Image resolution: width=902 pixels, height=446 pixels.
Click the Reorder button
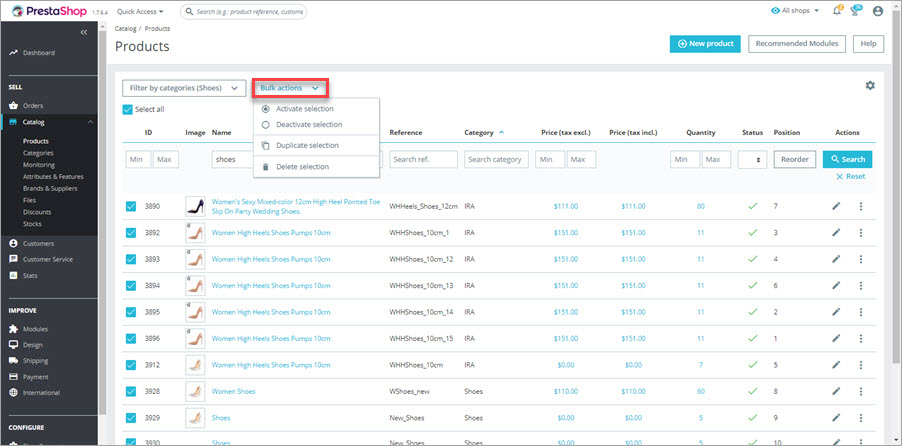tap(794, 159)
